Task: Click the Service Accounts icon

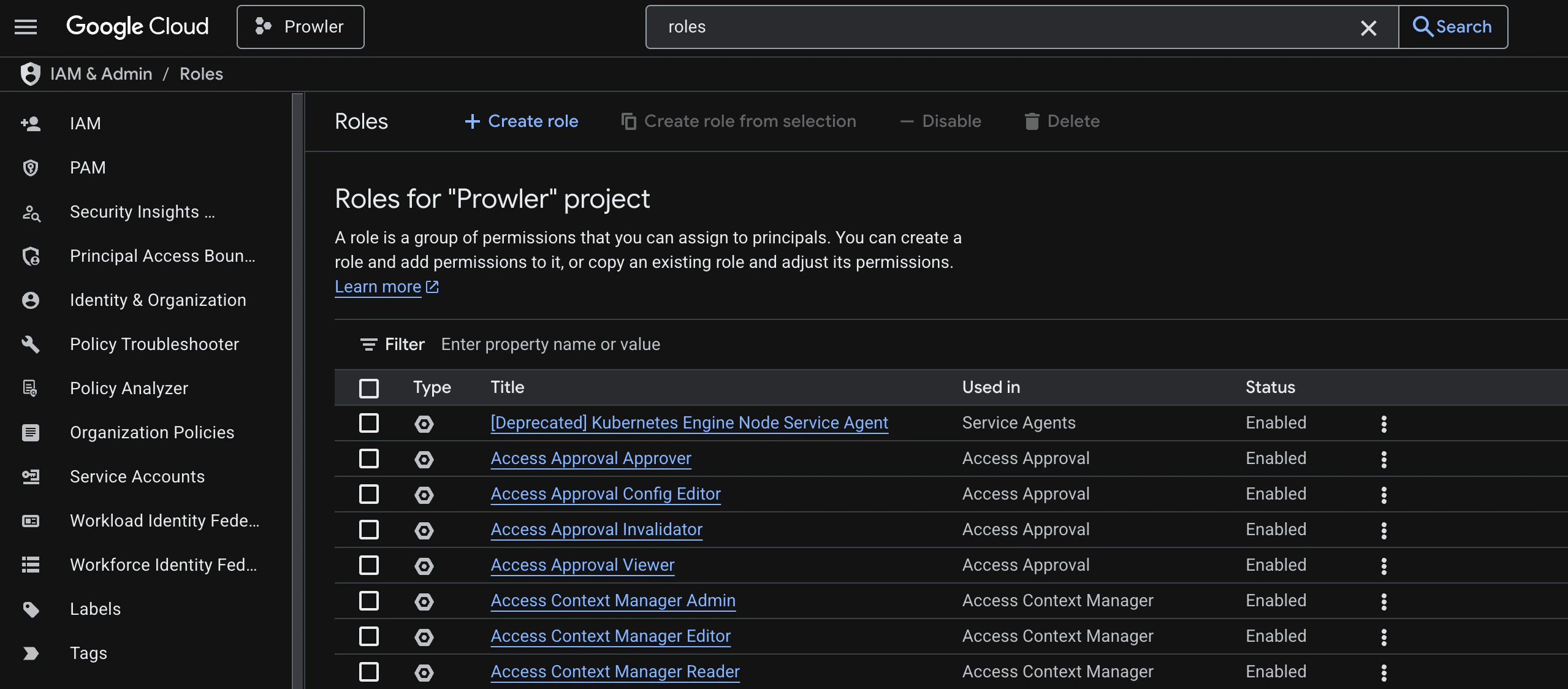Action: 30,476
